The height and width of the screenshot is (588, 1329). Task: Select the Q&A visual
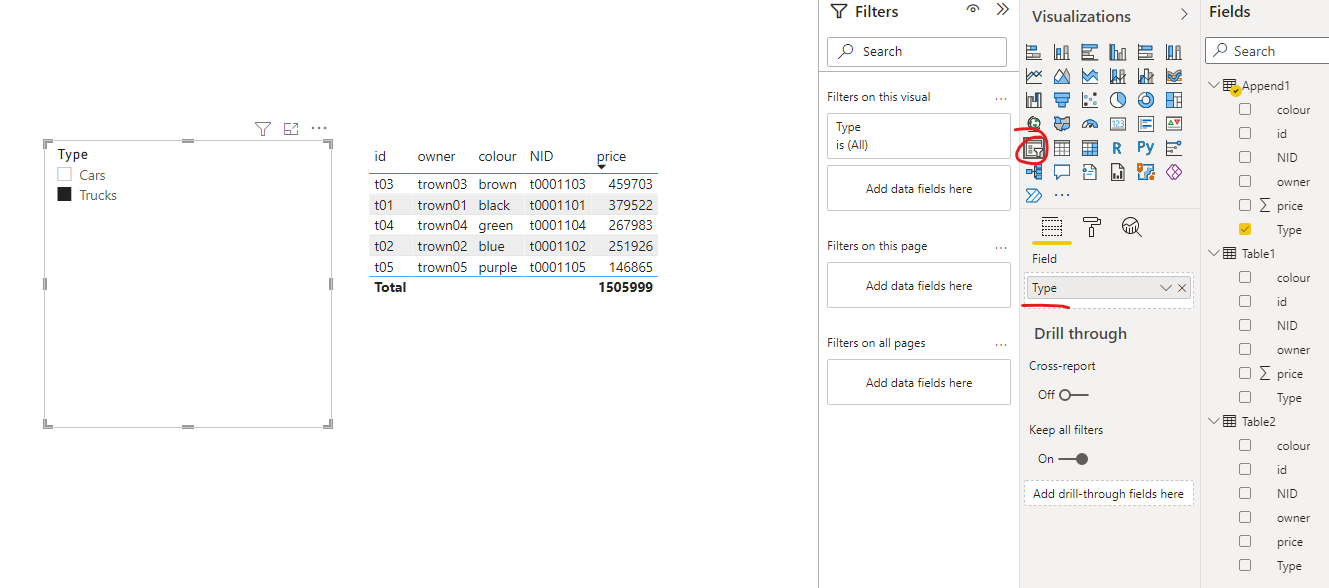[1061, 172]
